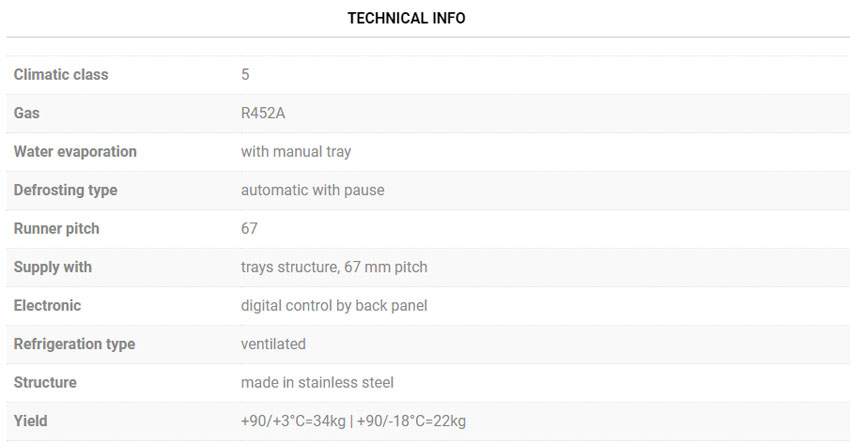Select the Gas row label
The height and width of the screenshot is (444, 850).
pyautogui.click(x=27, y=113)
